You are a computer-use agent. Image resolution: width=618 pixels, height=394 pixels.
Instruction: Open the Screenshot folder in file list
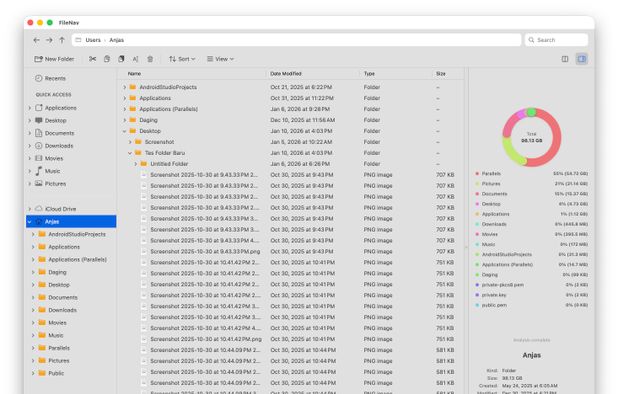[154, 142]
